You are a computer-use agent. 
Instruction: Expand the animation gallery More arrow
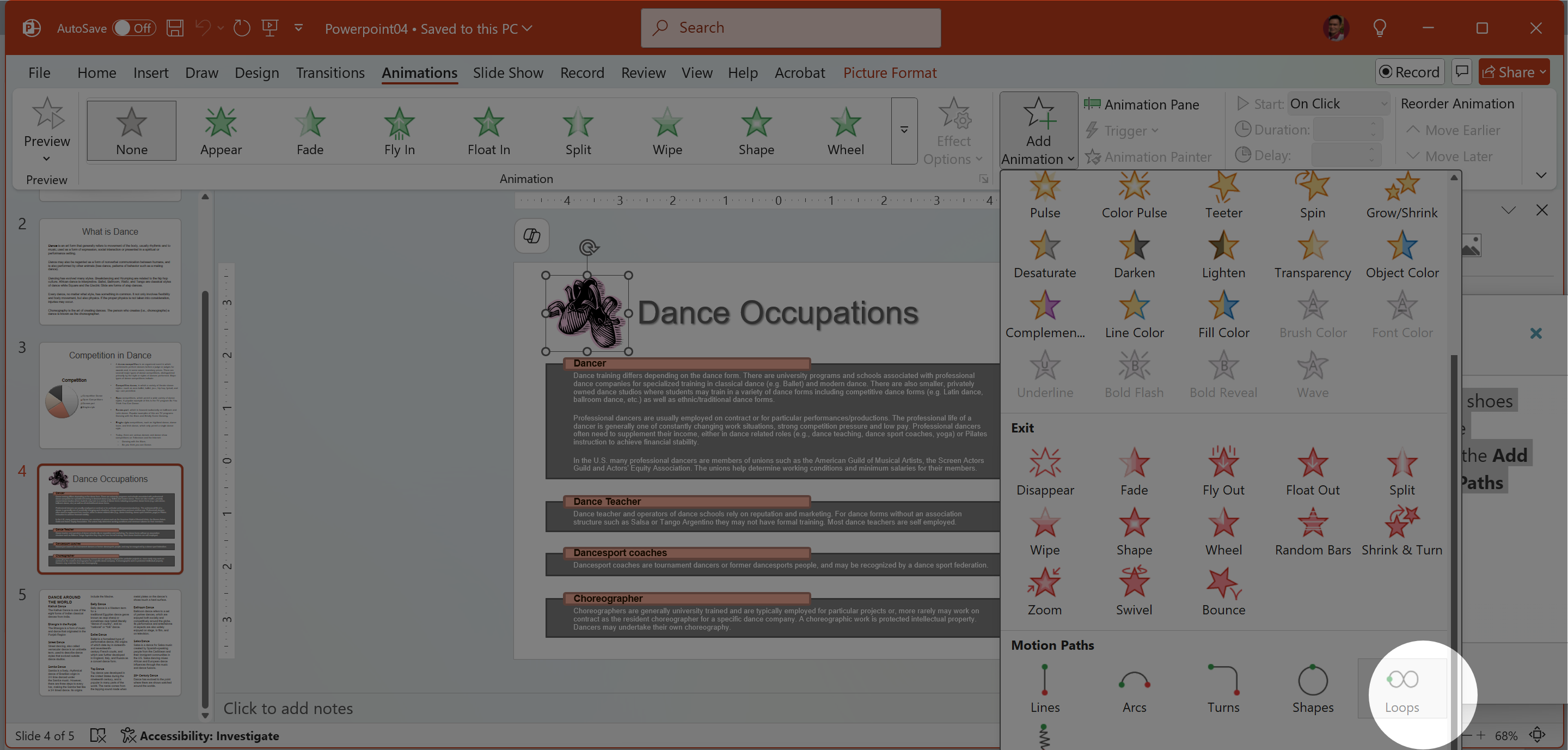(x=904, y=130)
